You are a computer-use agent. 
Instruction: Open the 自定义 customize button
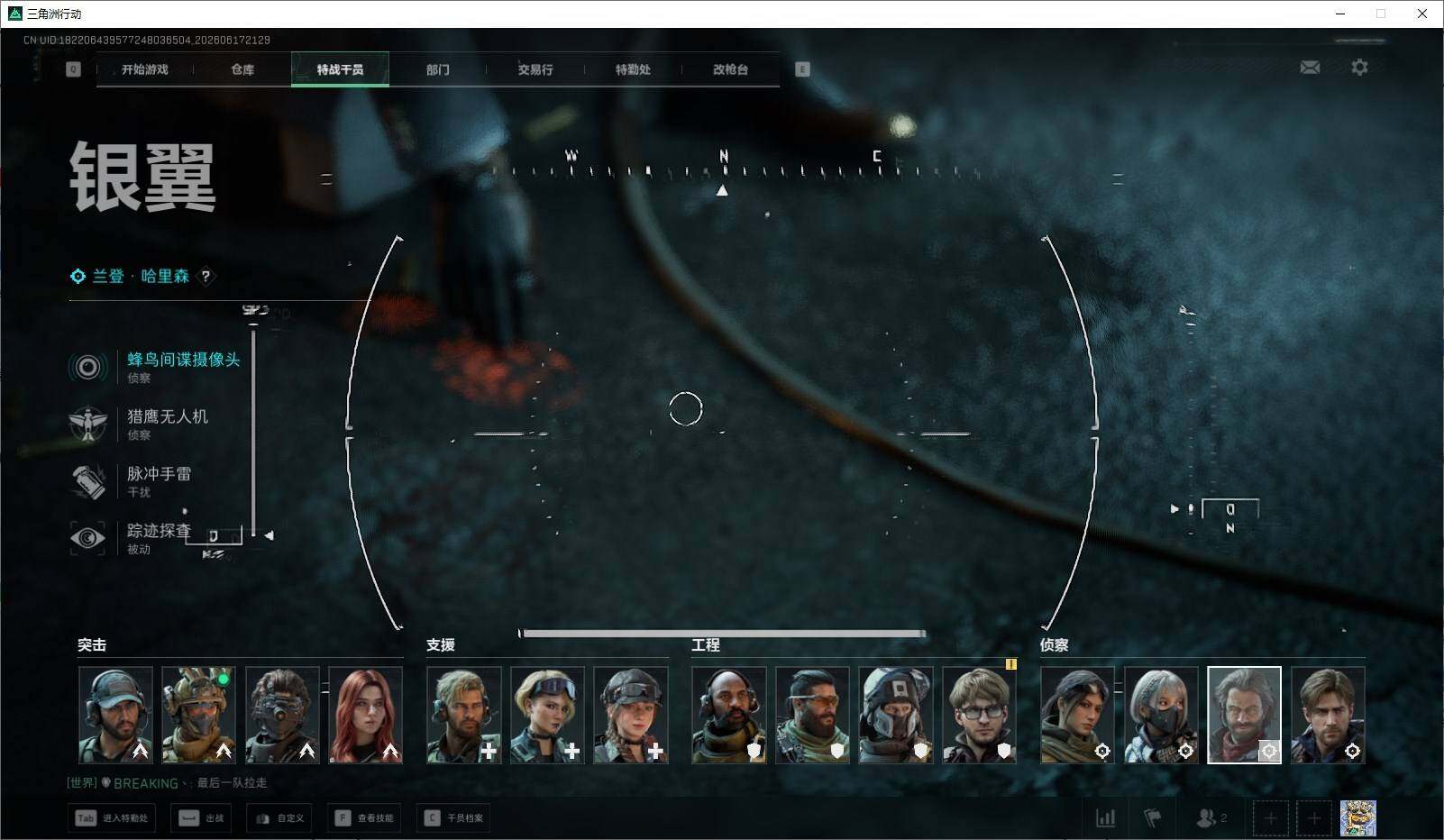(280, 818)
